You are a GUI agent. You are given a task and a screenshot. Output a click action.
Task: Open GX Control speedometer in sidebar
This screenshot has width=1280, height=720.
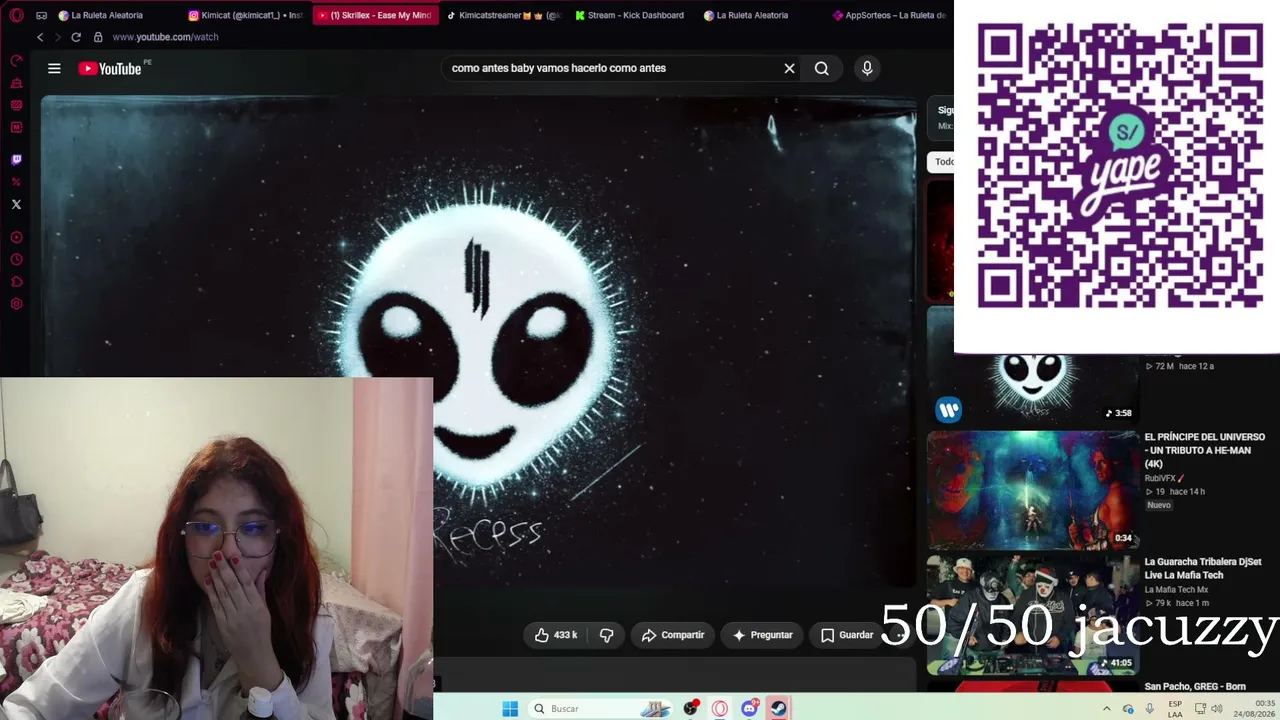16,61
